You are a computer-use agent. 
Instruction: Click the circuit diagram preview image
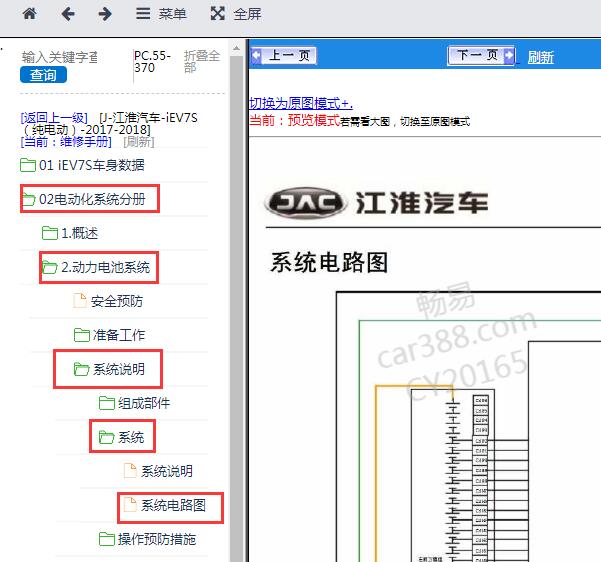click(468, 427)
